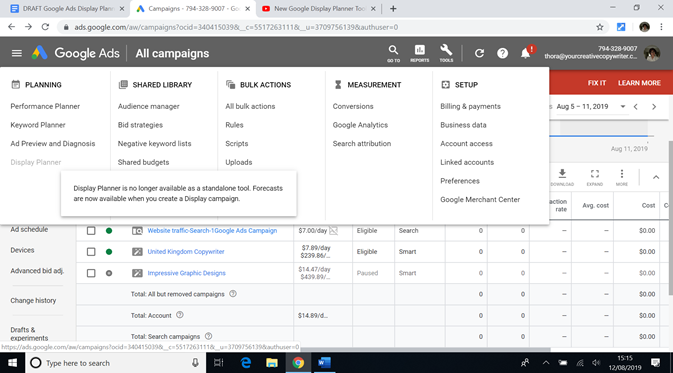Toggle status dot of United Kingdom Copywriter

click(x=109, y=252)
